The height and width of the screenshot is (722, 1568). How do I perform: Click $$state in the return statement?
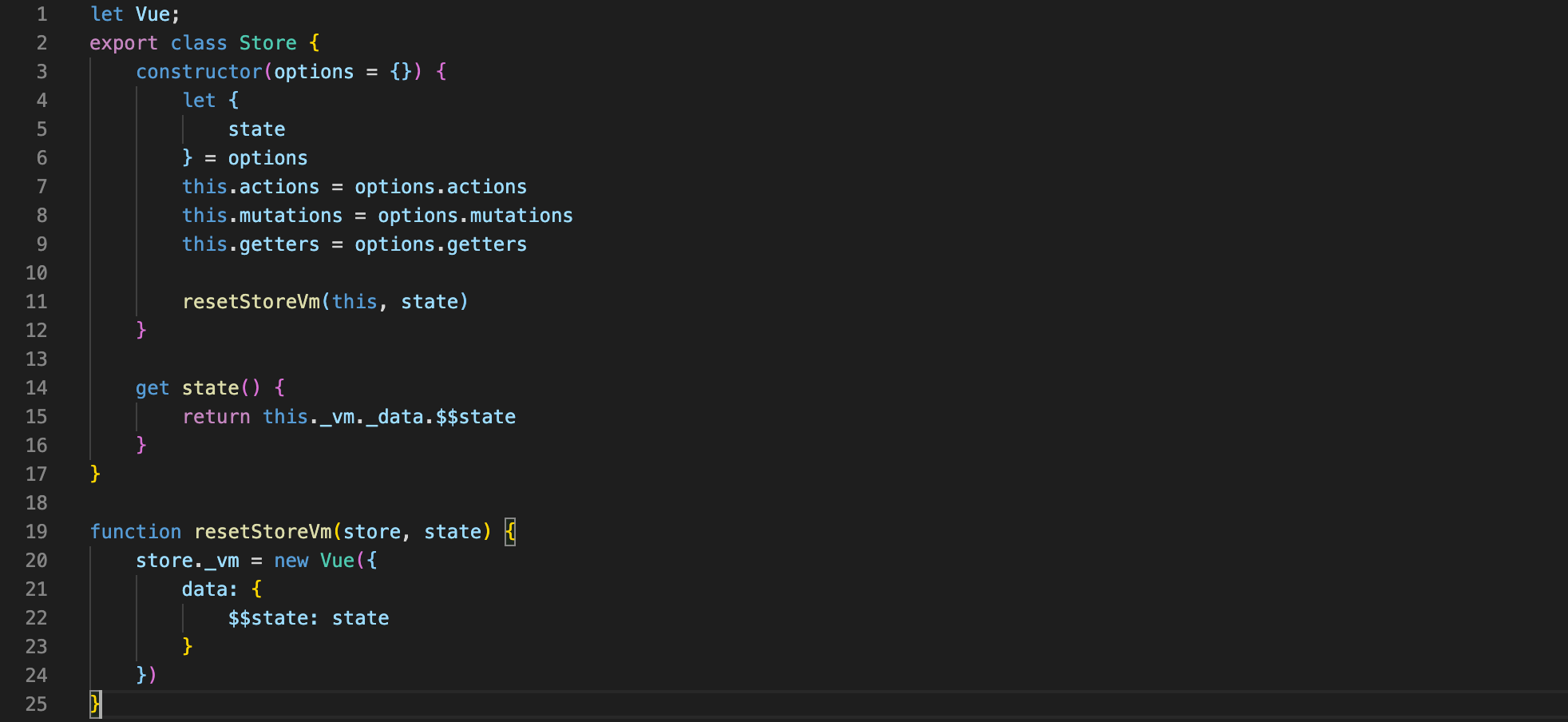click(476, 417)
